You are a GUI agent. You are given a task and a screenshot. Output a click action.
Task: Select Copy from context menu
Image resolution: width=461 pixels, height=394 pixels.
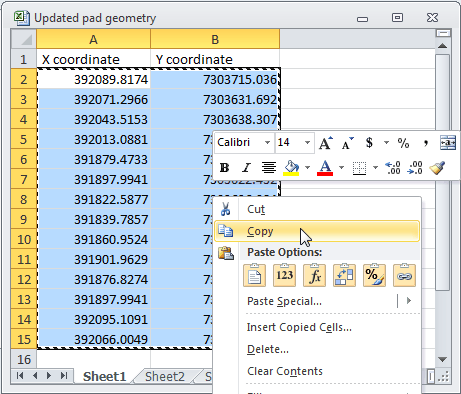pyautogui.click(x=317, y=231)
